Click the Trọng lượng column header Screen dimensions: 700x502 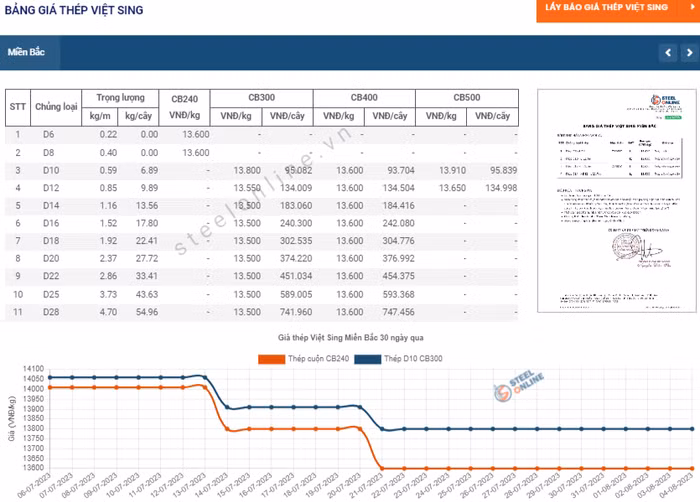coord(120,98)
